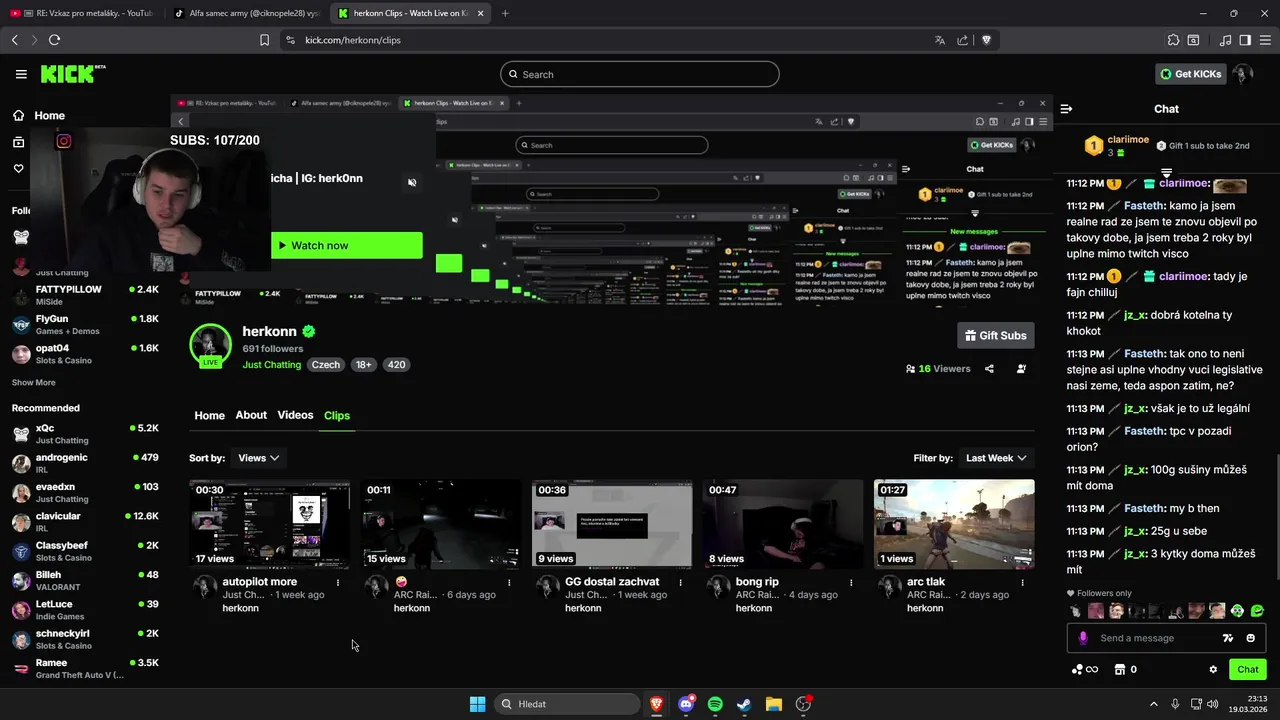
Task: Open the Just Chatting category link under herkonn
Action: coord(271,365)
